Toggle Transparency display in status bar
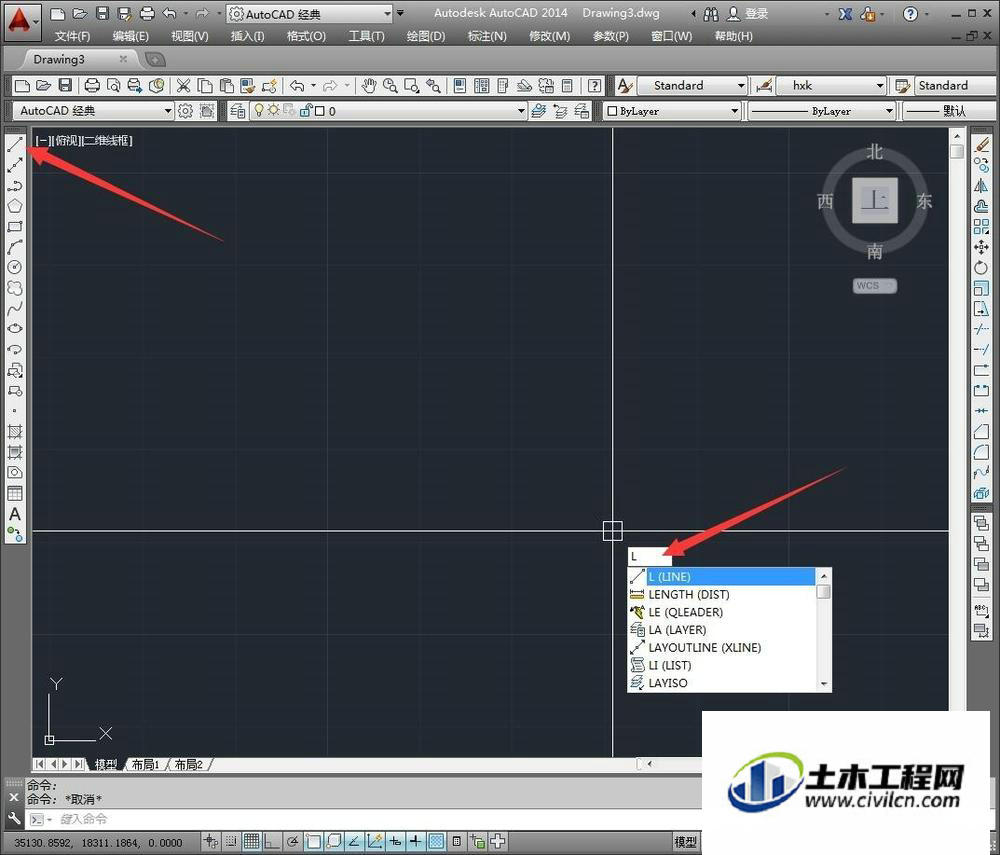 436,842
